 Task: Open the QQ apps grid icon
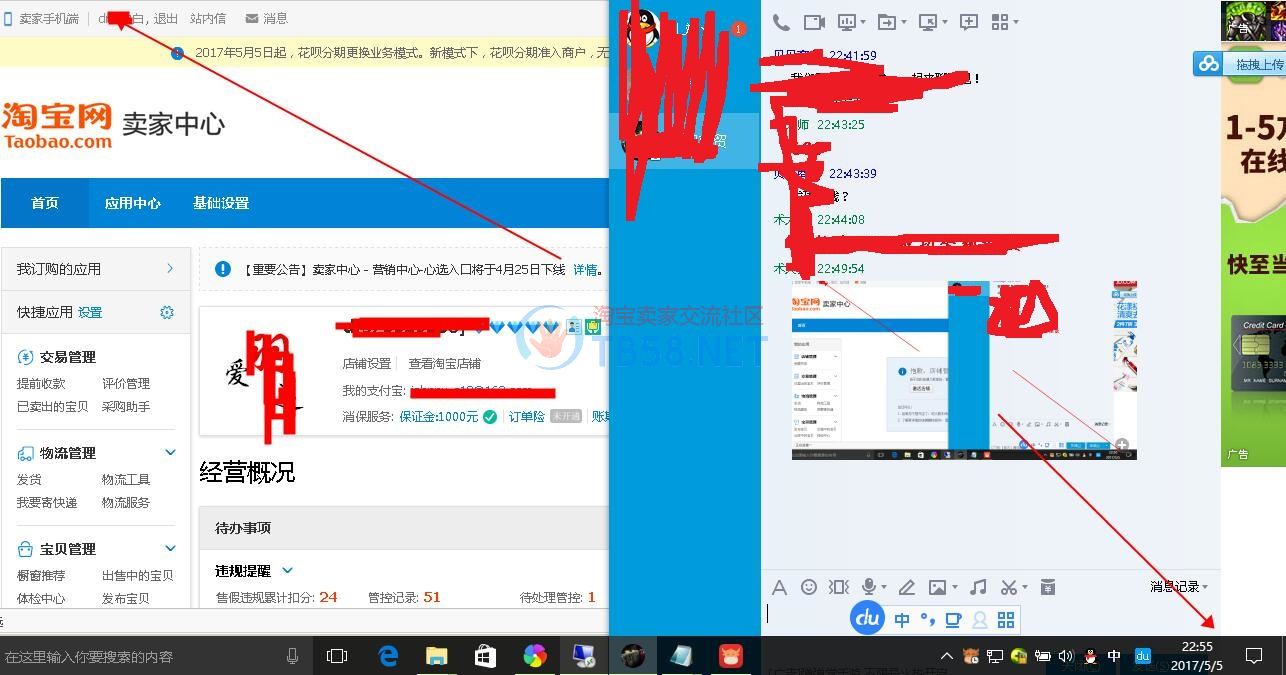(1000, 22)
